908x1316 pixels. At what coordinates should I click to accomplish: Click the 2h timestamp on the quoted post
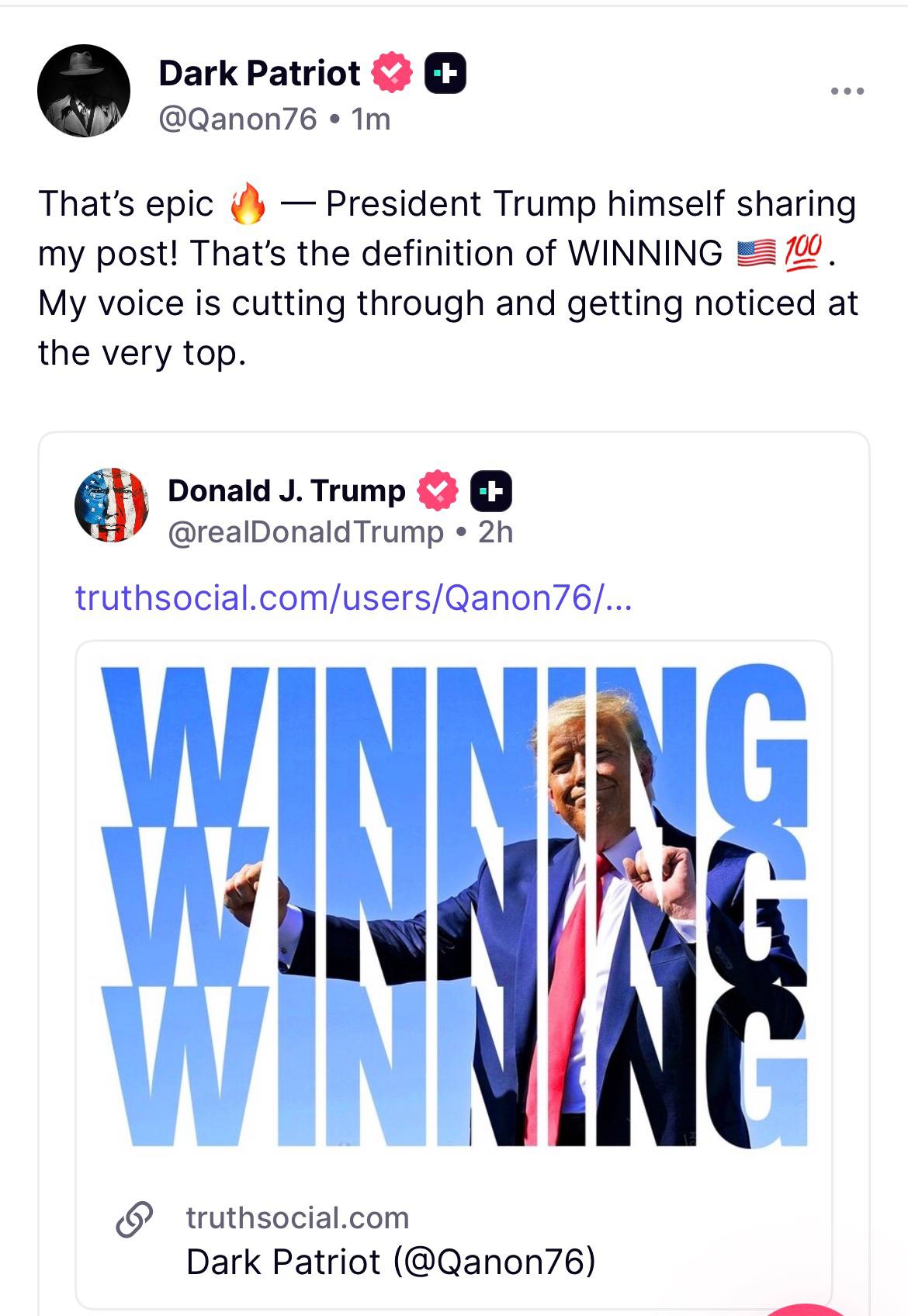496,532
